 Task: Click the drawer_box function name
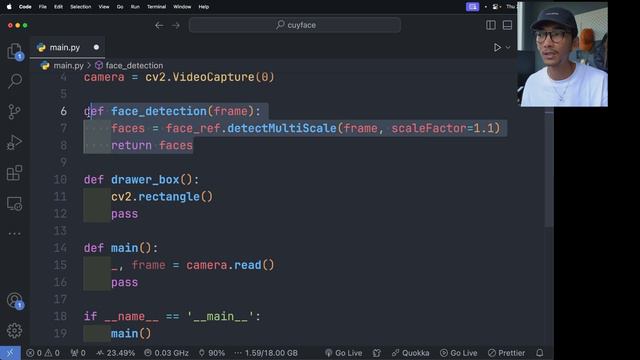point(145,180)
